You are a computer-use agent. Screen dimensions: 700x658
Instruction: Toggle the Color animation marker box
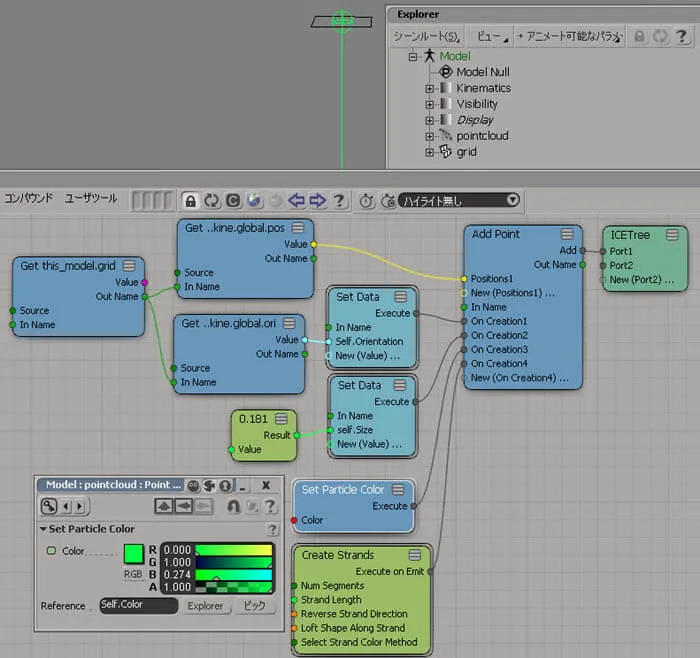coord(51,550)
